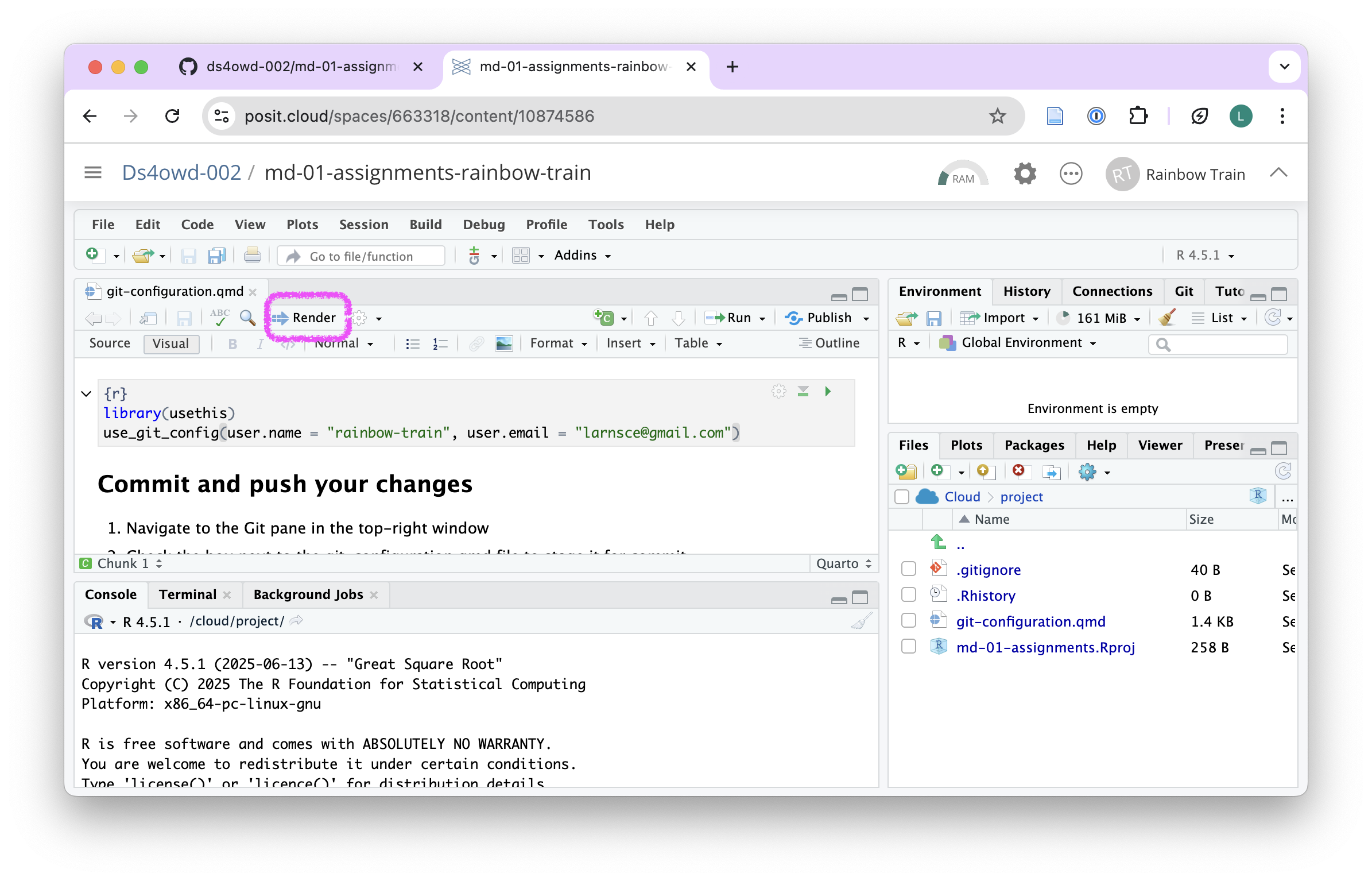The width and height of the screenshot is (1372, 881).
Task: Open the md-01-assignments.Rproj file link
Action: coord(1045,647)
